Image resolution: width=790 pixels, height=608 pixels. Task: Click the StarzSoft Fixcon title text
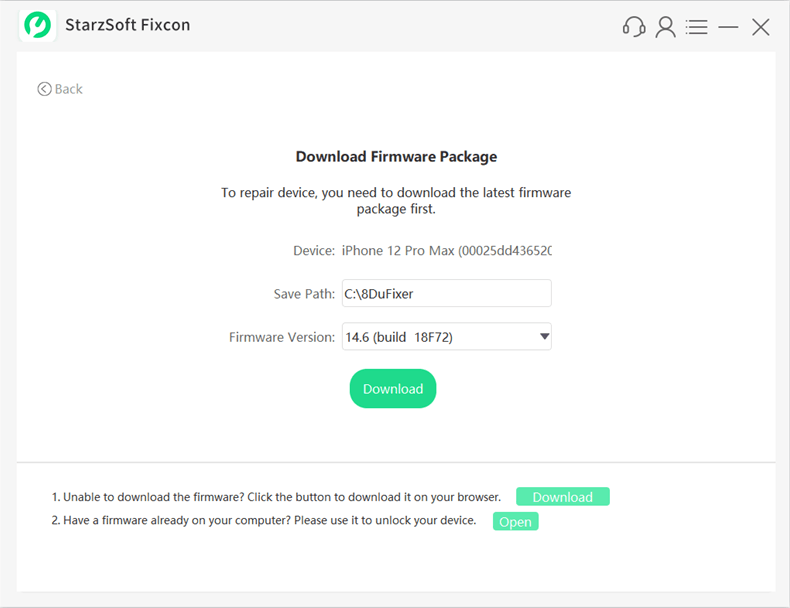pos(128,25)
